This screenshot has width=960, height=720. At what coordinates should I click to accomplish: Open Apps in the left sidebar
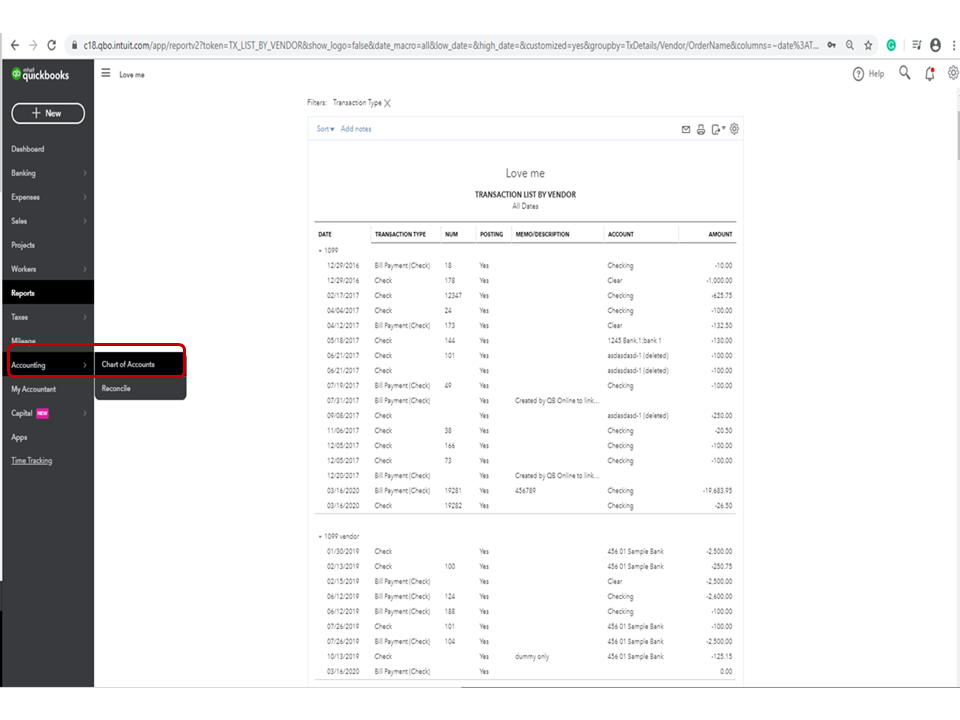[x=19, y=437]
